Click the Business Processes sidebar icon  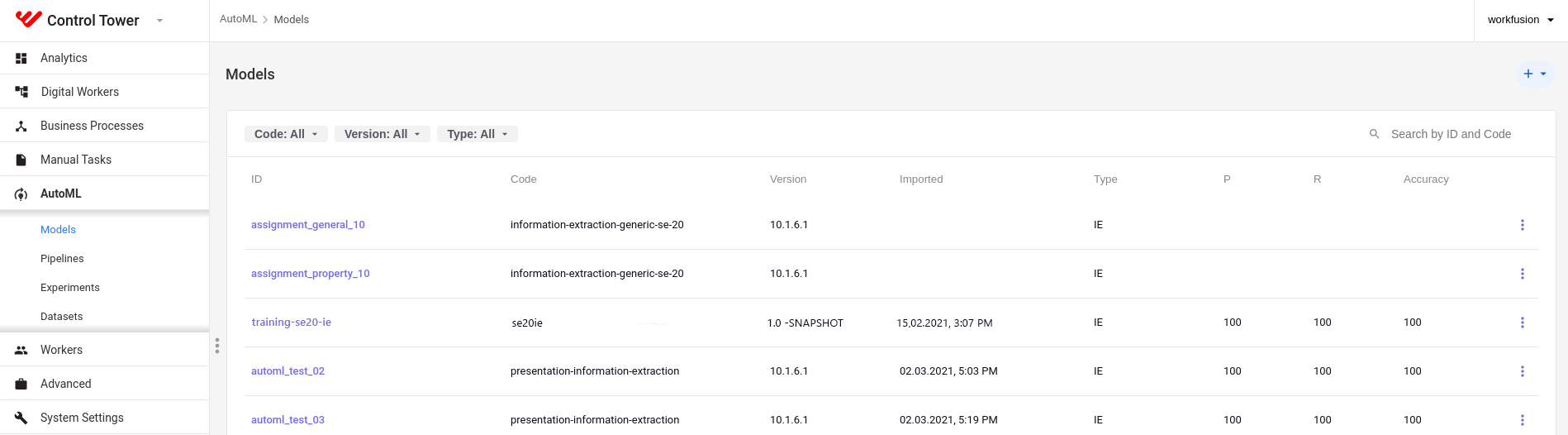point(21,126)
